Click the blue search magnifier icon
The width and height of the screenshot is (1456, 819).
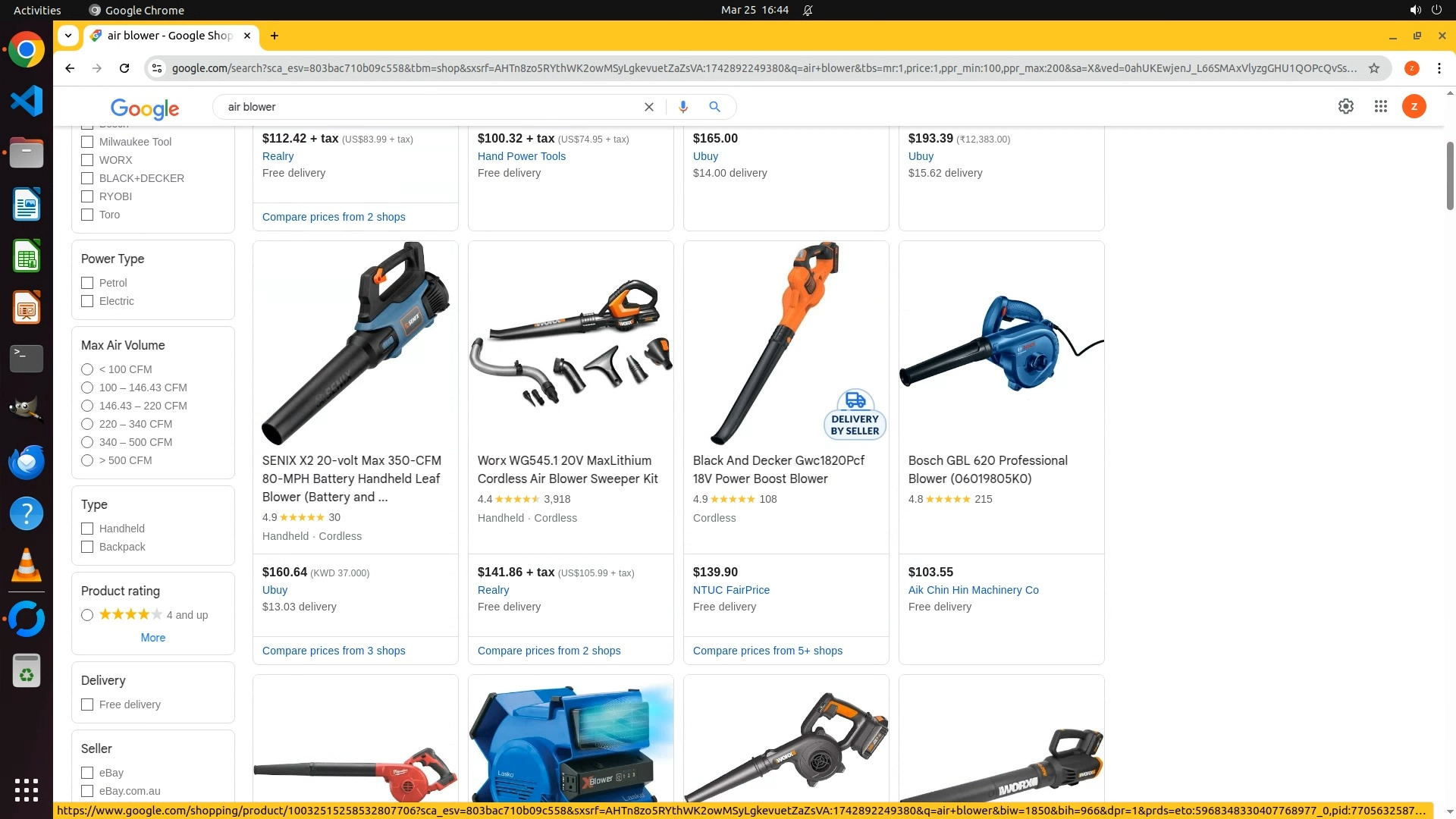click(714, 107)
